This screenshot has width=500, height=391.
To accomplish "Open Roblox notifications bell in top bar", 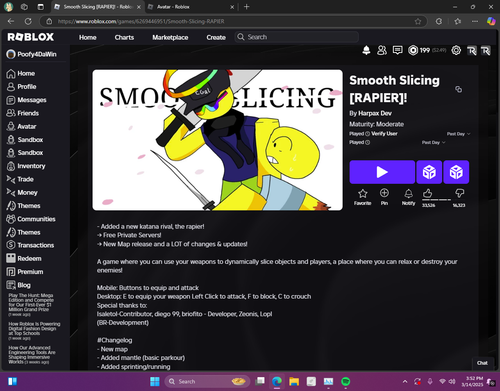I will point(366,50).
